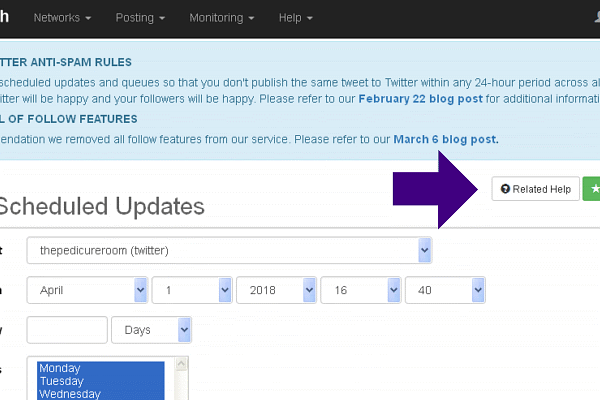Choose Wednesday in the weekday list
The image size is (600, 400).
(69, 394)
